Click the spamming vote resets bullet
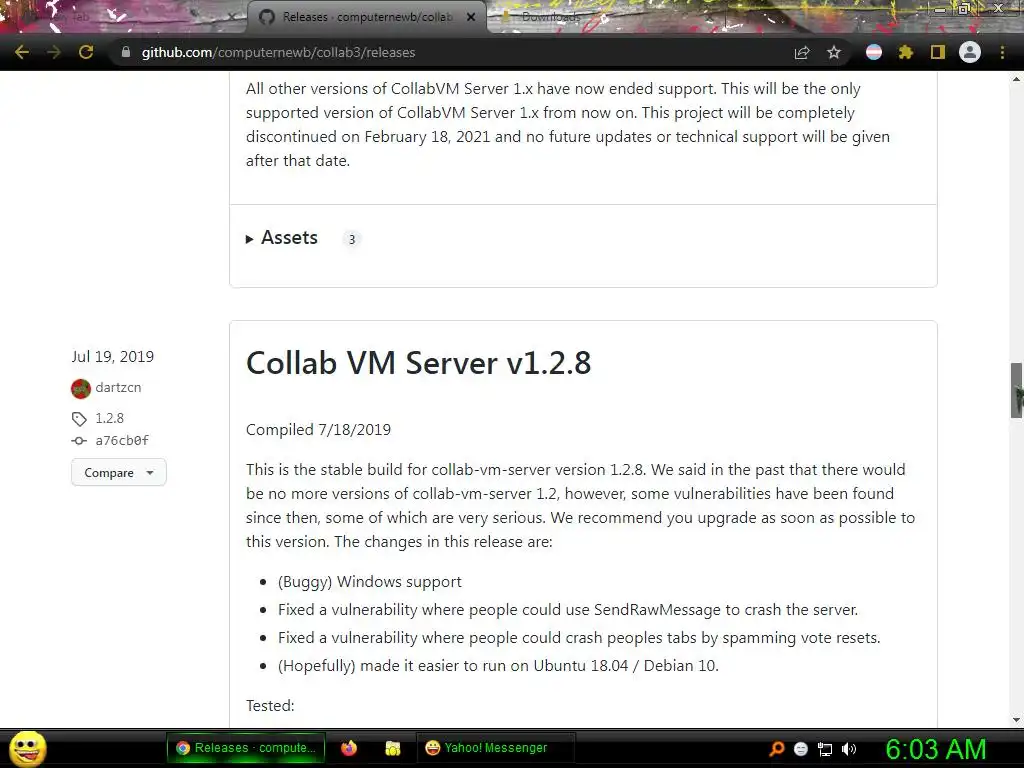Viewport: 1024px width, 768px height. coord(579,637)
